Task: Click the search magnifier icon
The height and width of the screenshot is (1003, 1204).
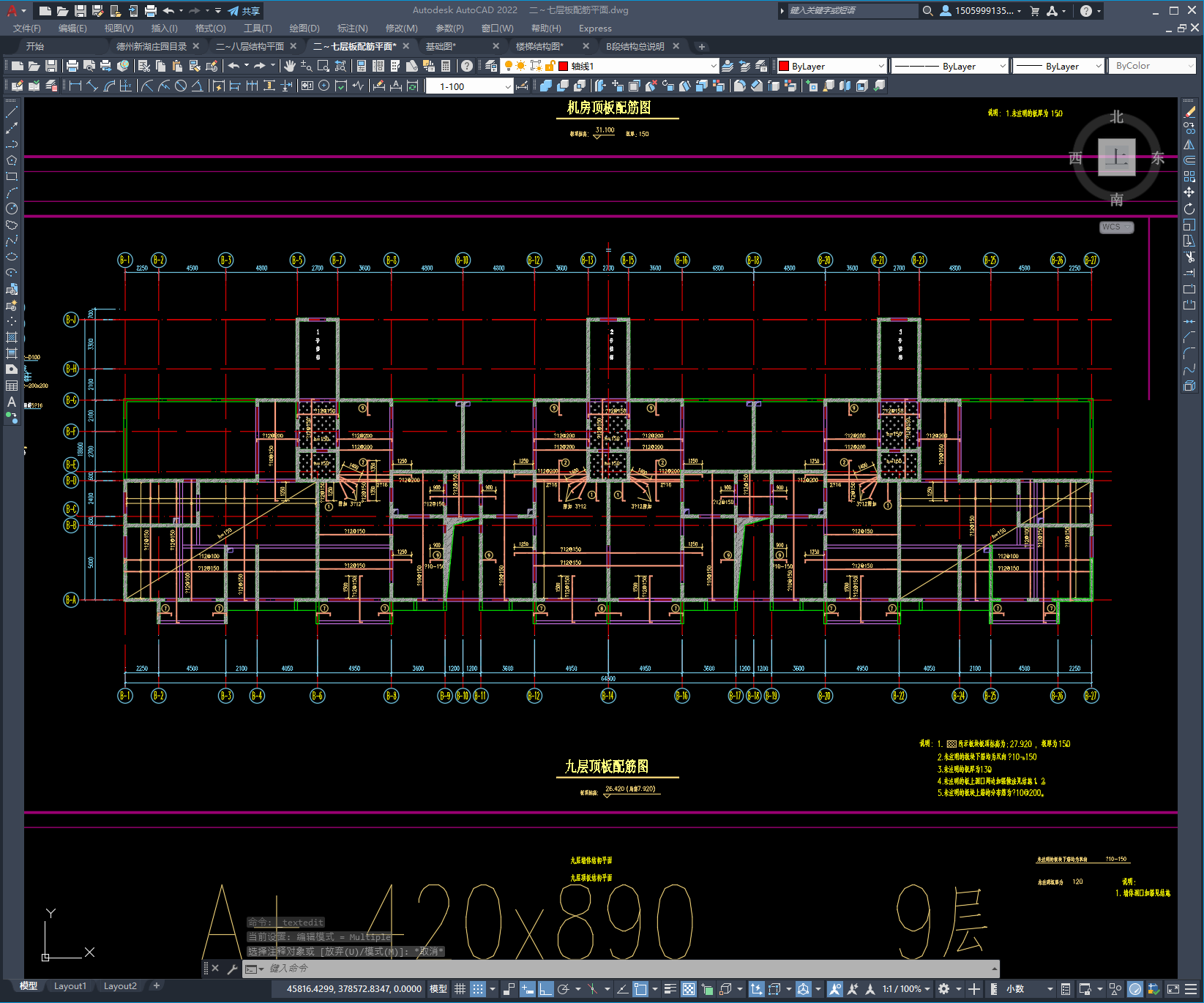Action: point(927,11)
